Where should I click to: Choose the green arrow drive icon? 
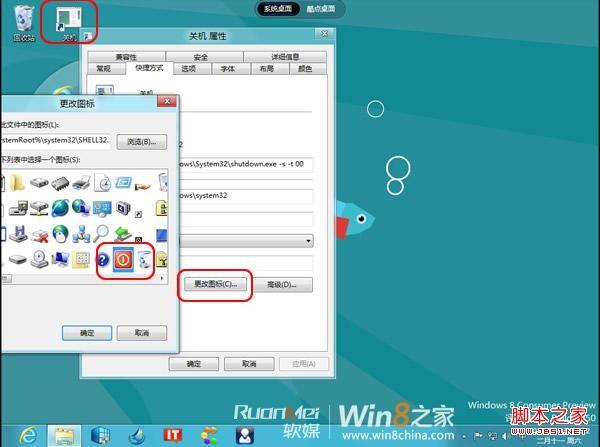coord(123,234)
